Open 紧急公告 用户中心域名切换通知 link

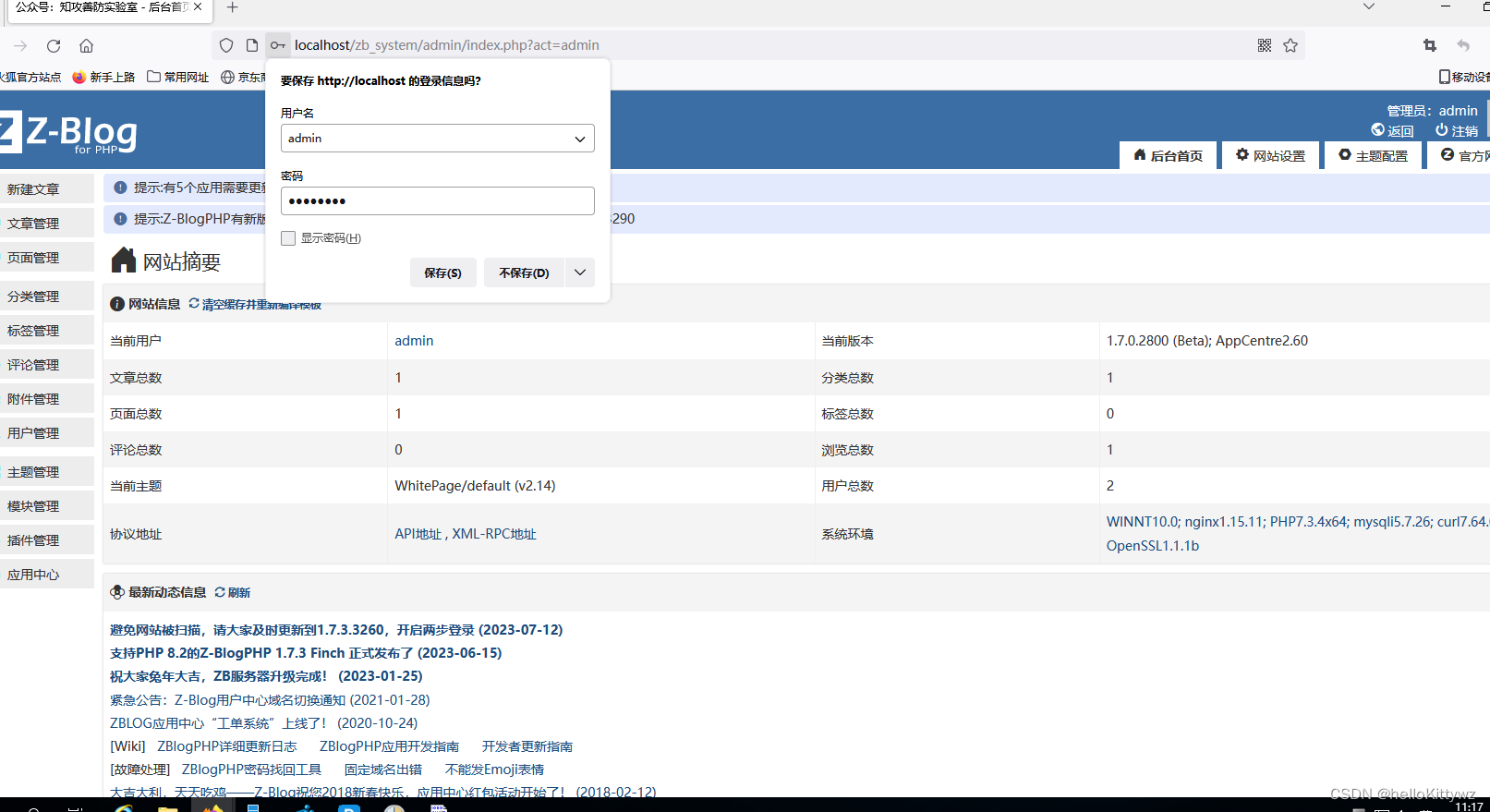(270, 700)
